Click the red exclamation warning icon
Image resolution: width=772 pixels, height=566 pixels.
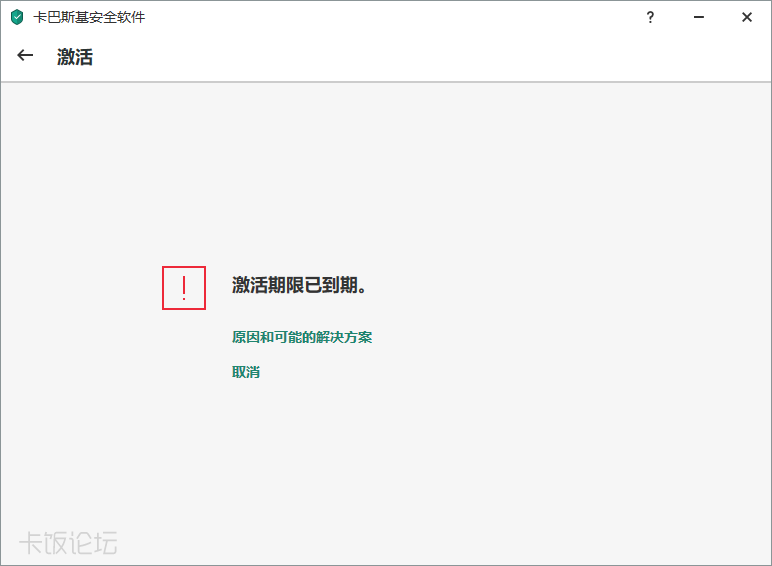[184, 288]
